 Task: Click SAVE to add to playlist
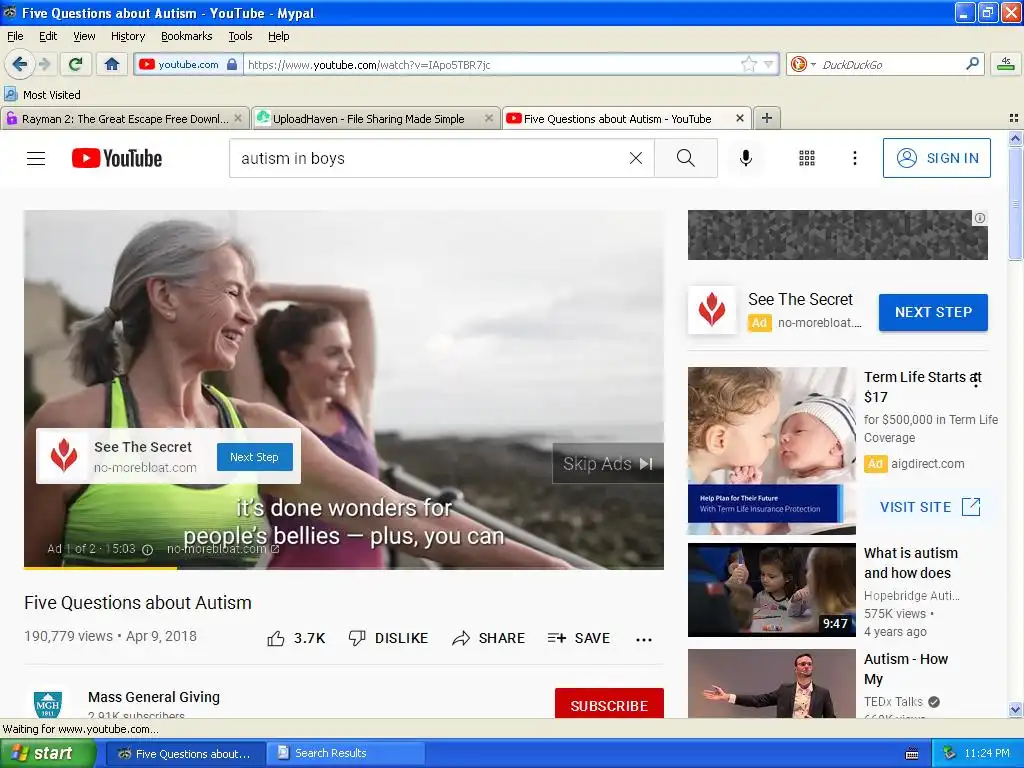579,638
